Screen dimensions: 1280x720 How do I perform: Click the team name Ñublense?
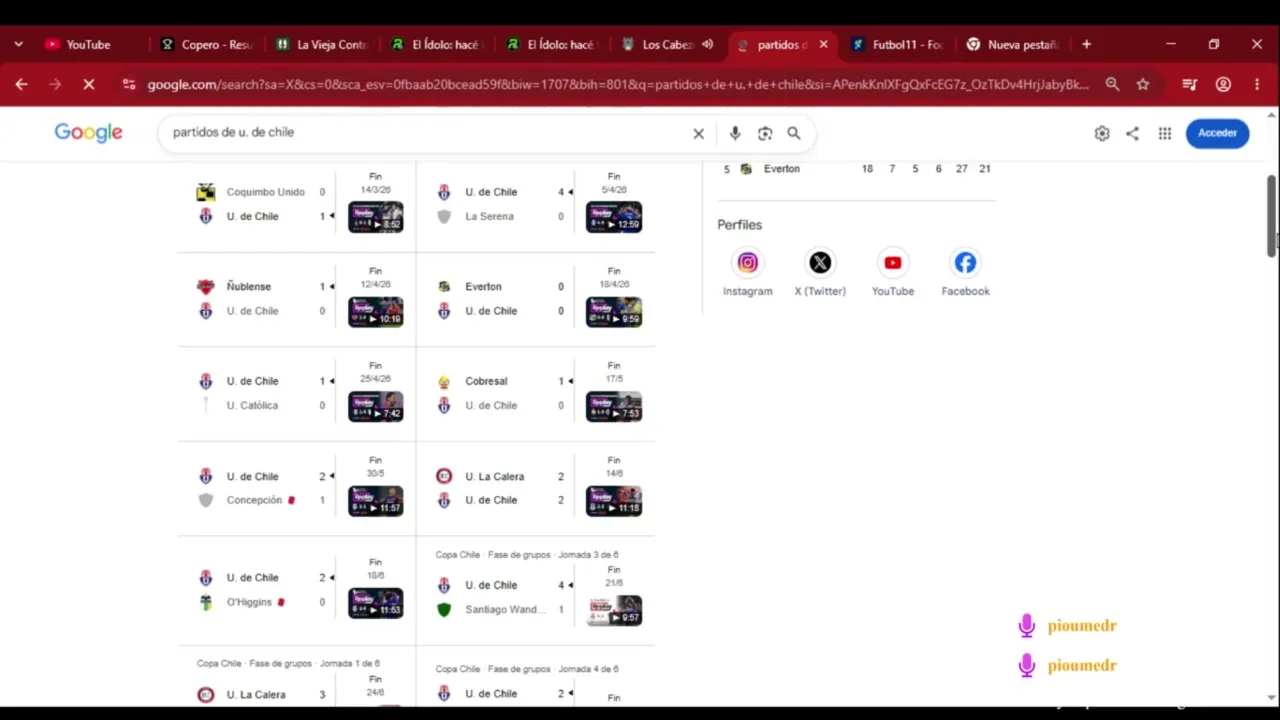click(249, 287)
